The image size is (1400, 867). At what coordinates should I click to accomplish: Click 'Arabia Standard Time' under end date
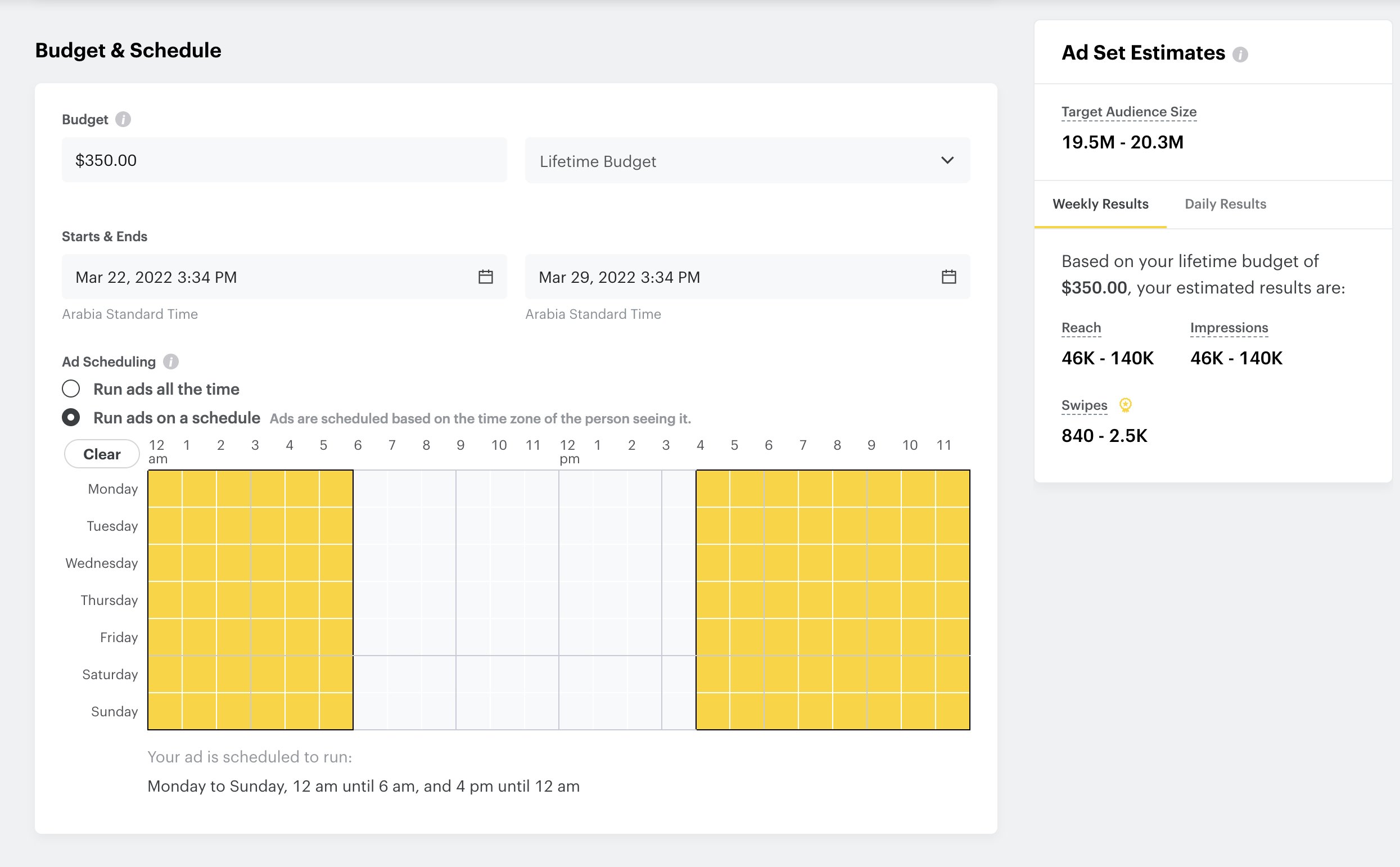pyautogui.click(x=593, y=314)
